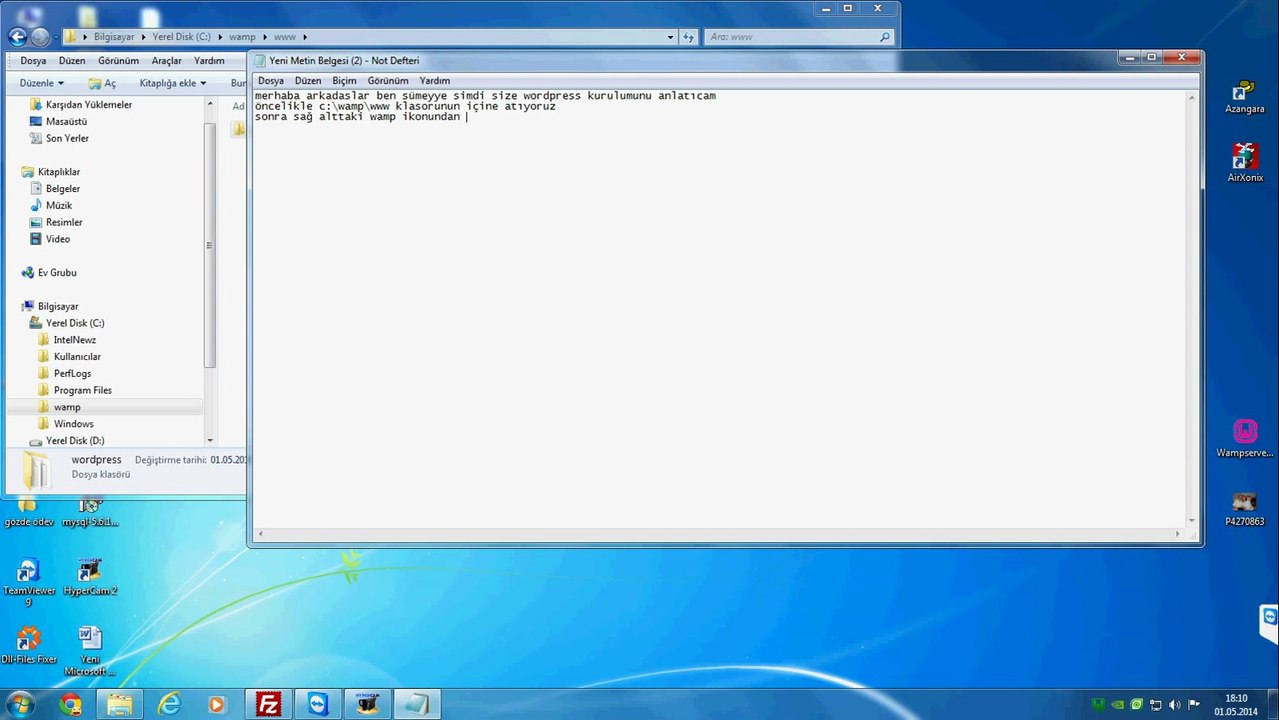Open the Biçim menu in Notepad
1279x720 pixels.
[344, 80]
